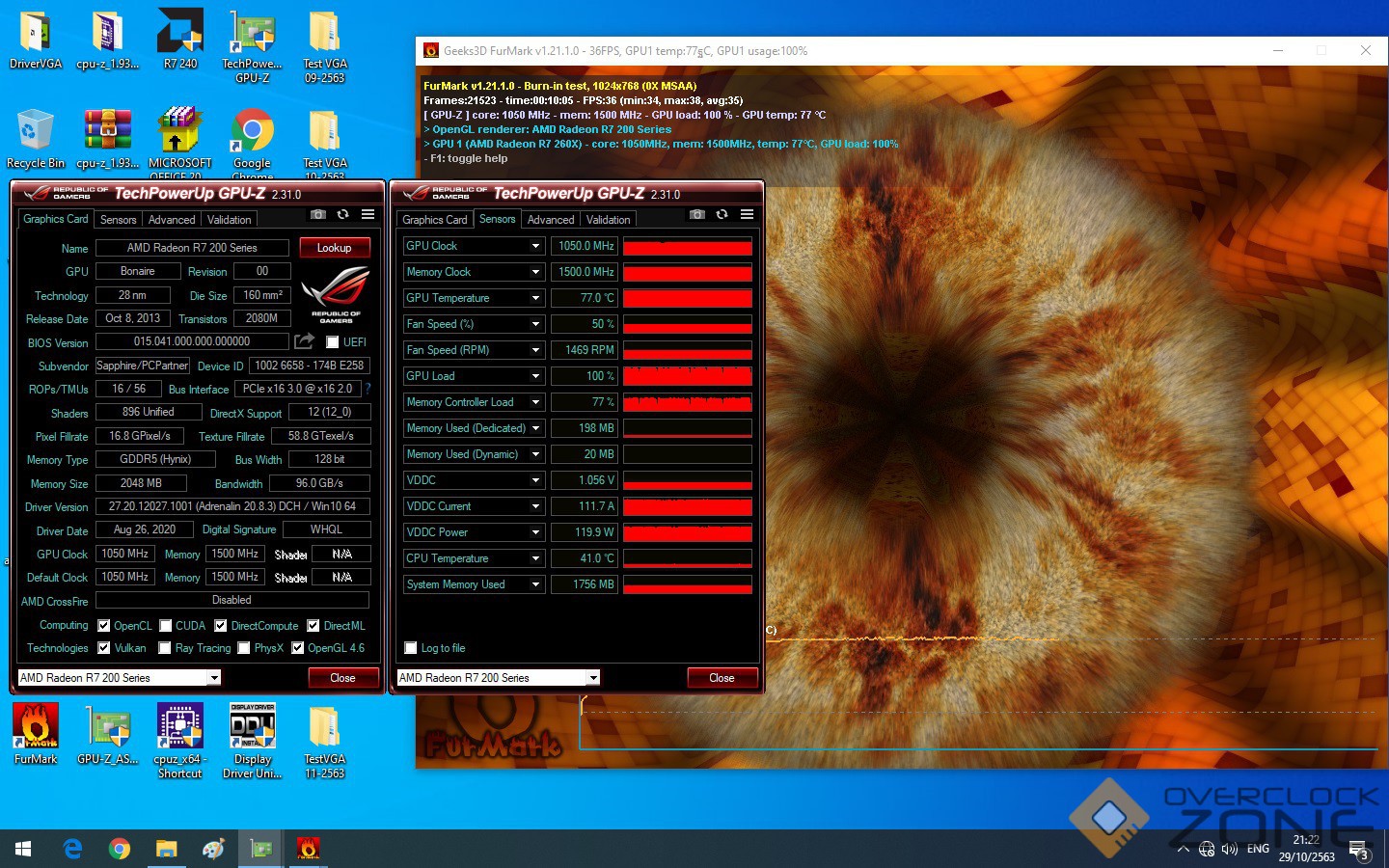Click the Google Chrome taskbar icon
Image resolution: width=1389 pixels, height=868 pixels.
[x=120, y=849]
